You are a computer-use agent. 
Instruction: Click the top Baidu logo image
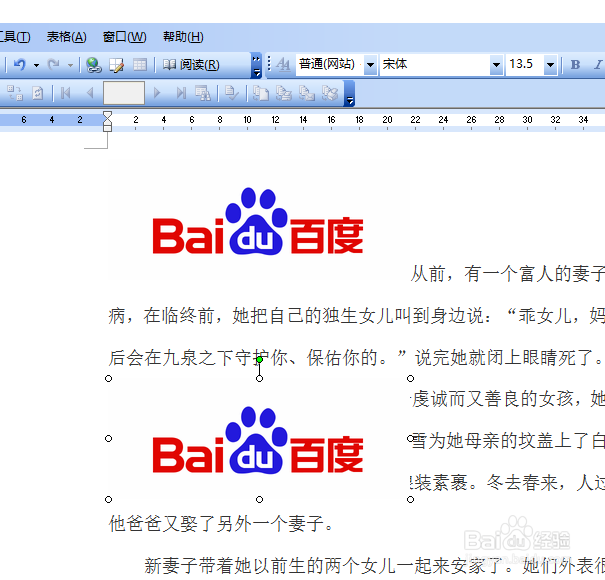click(258, 221)
